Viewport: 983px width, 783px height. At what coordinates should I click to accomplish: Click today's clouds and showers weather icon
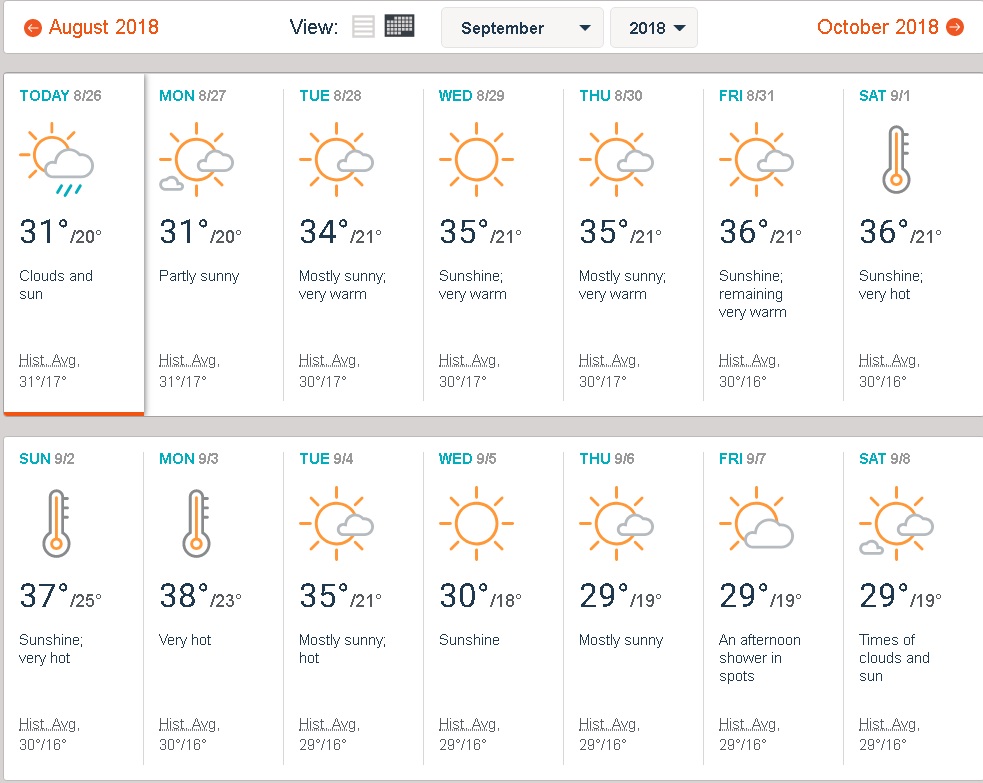click(58, 159)
